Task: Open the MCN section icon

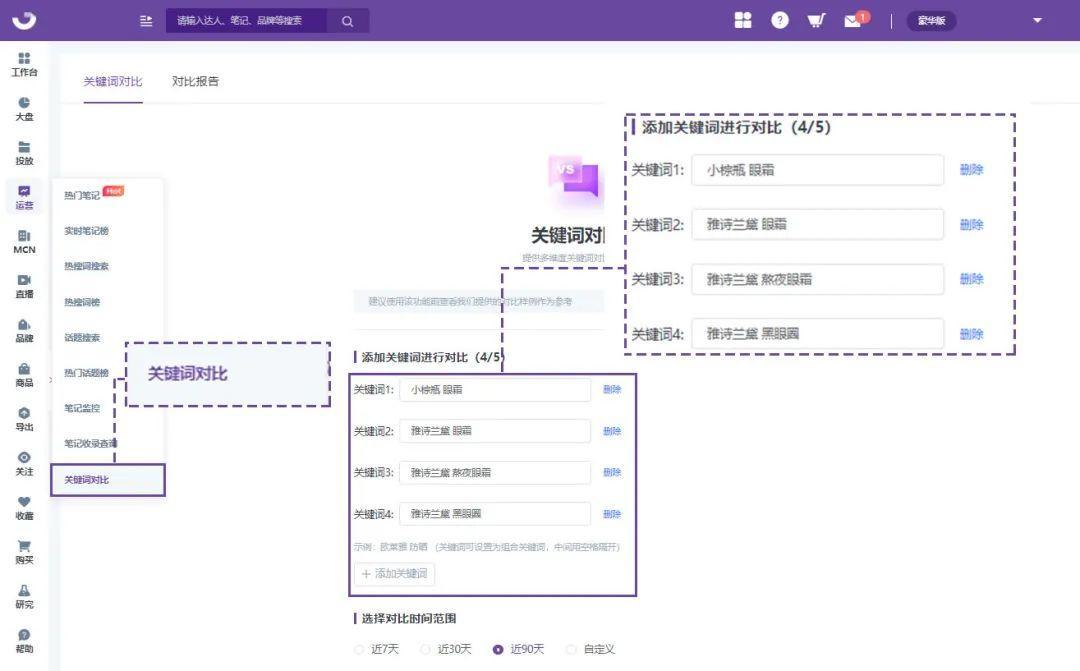Action: point(24,240)
